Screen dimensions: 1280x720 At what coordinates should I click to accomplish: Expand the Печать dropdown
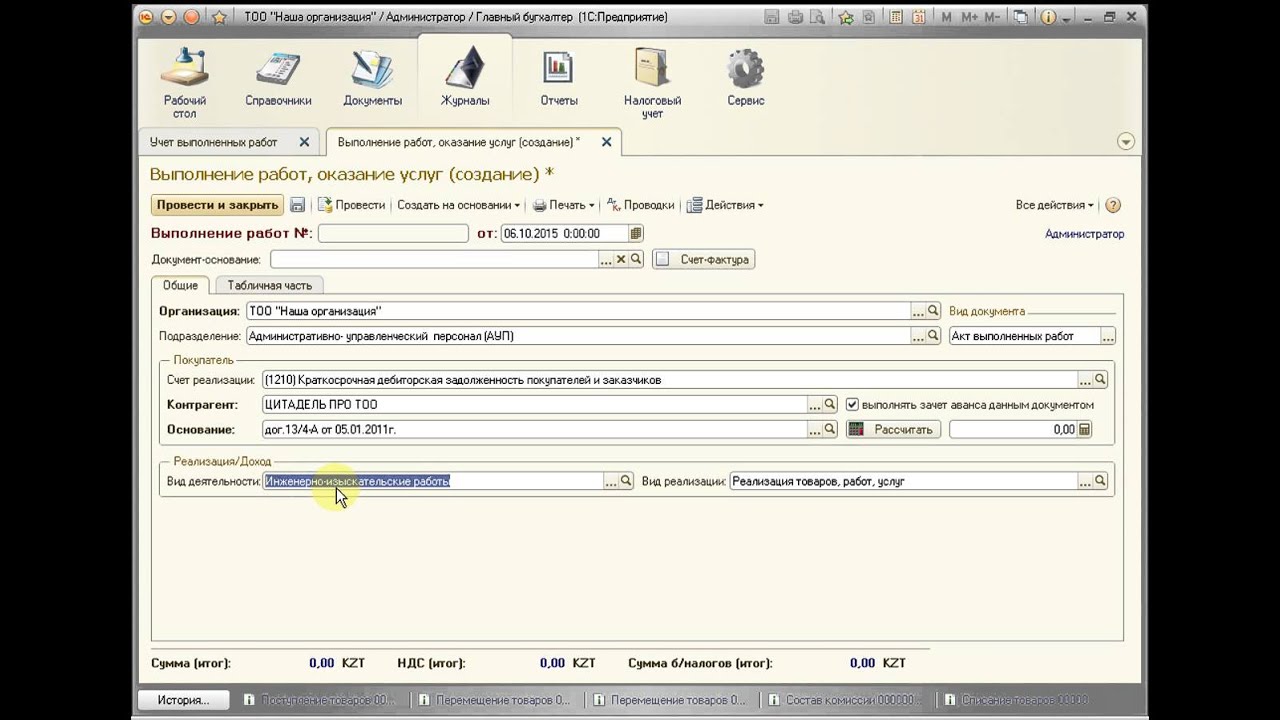point(563,205)
